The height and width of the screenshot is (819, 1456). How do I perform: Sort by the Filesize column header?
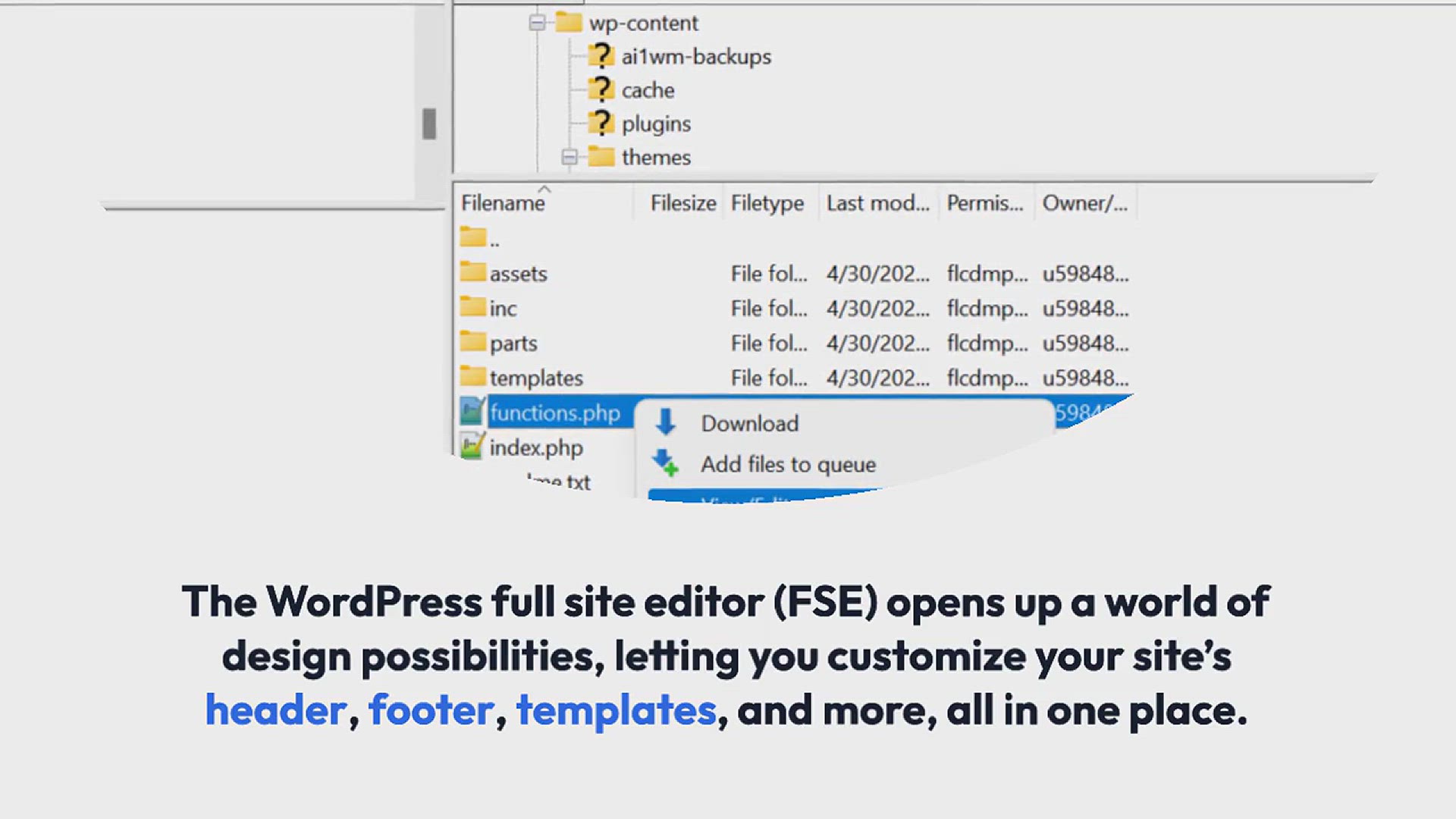(682, 203)
